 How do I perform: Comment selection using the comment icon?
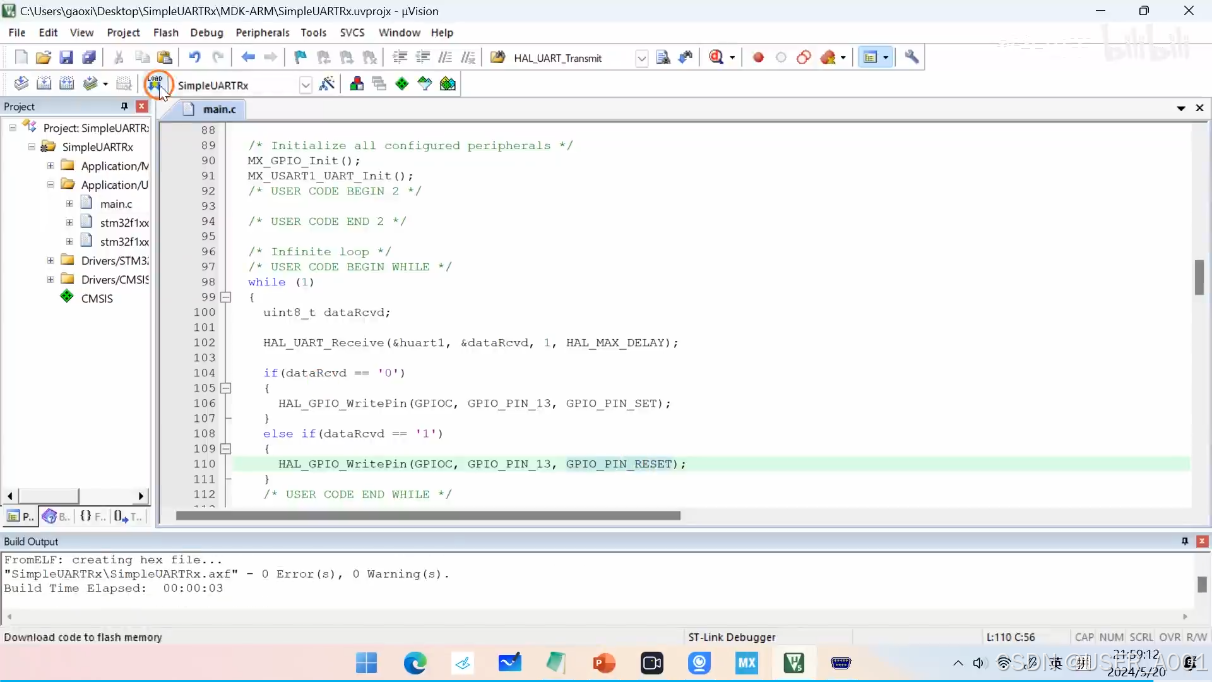[x=445, y=58]
